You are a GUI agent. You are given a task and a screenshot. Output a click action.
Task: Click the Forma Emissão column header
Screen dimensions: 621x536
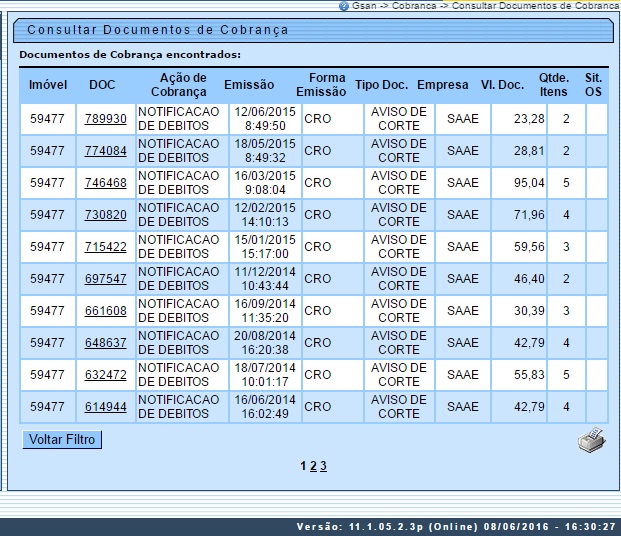321,85
